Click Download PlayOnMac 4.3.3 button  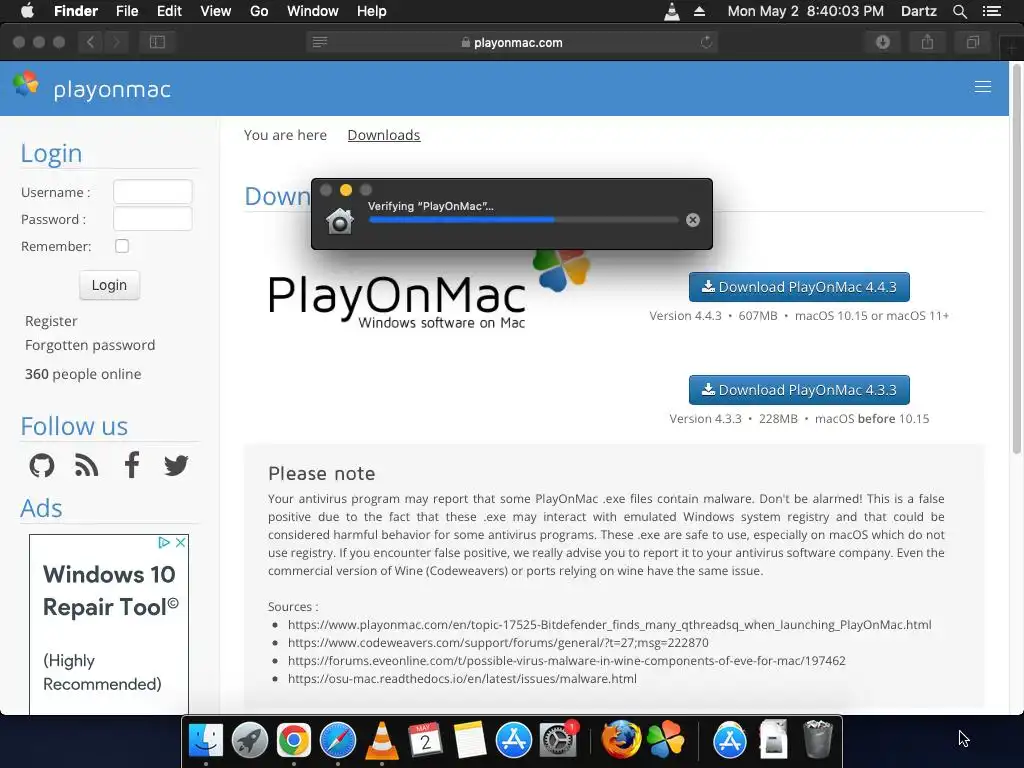click(x=799, y=390)
